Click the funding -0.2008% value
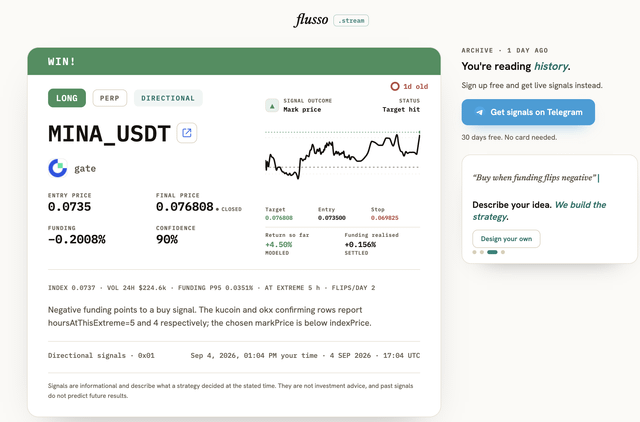 click(x=77, y=239)
